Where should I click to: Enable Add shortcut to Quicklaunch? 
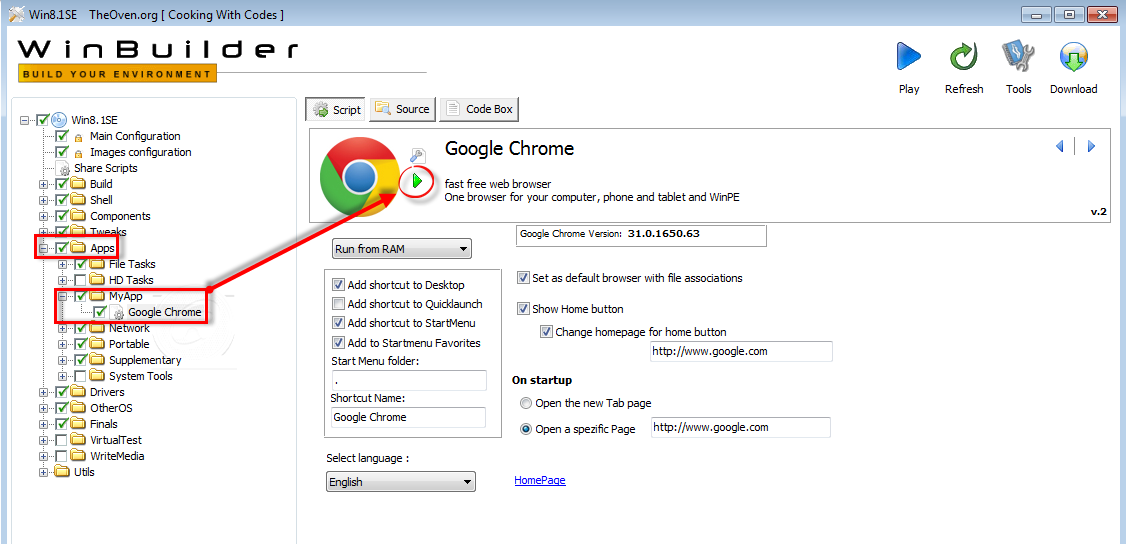click(x=339, y=304)
